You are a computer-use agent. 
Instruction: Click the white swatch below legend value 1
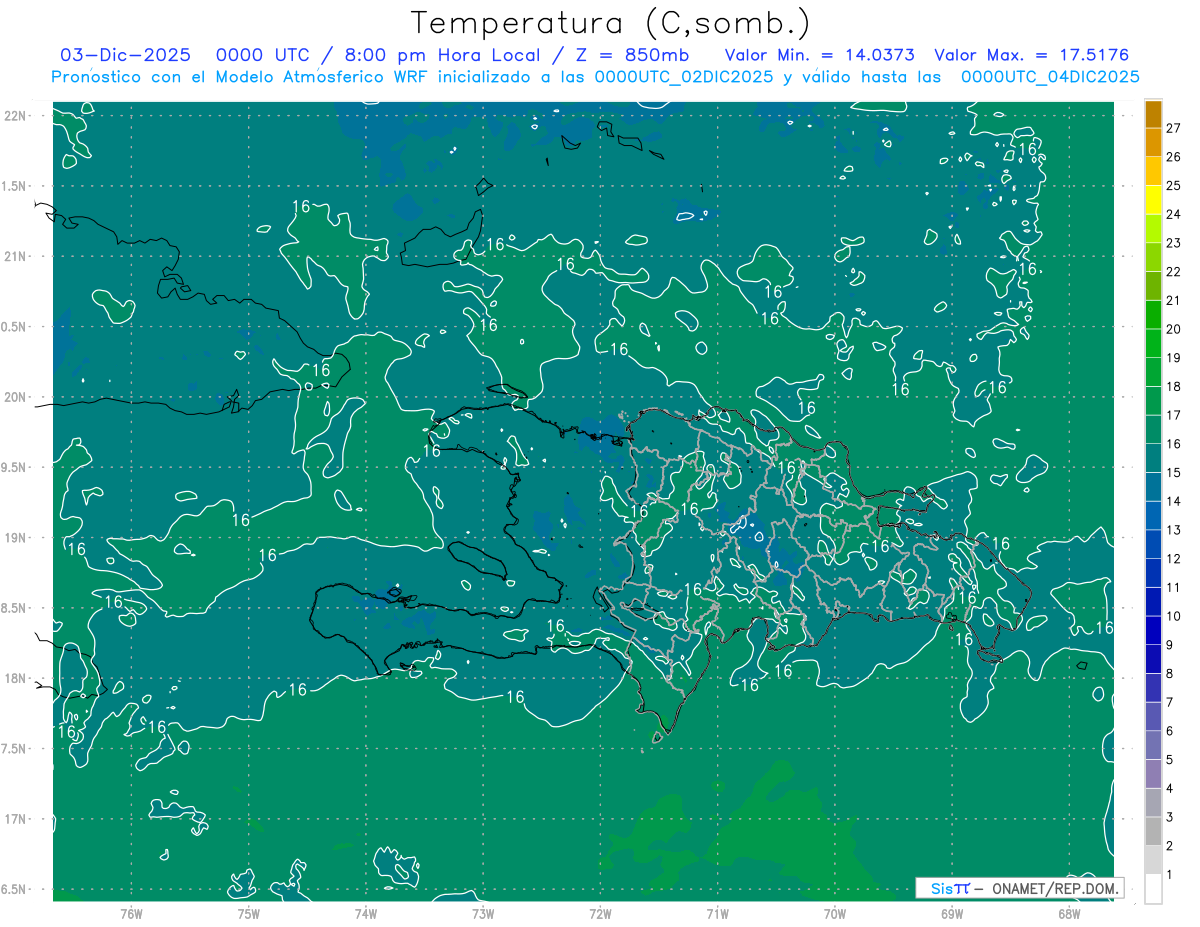[x=1153, y=889]
